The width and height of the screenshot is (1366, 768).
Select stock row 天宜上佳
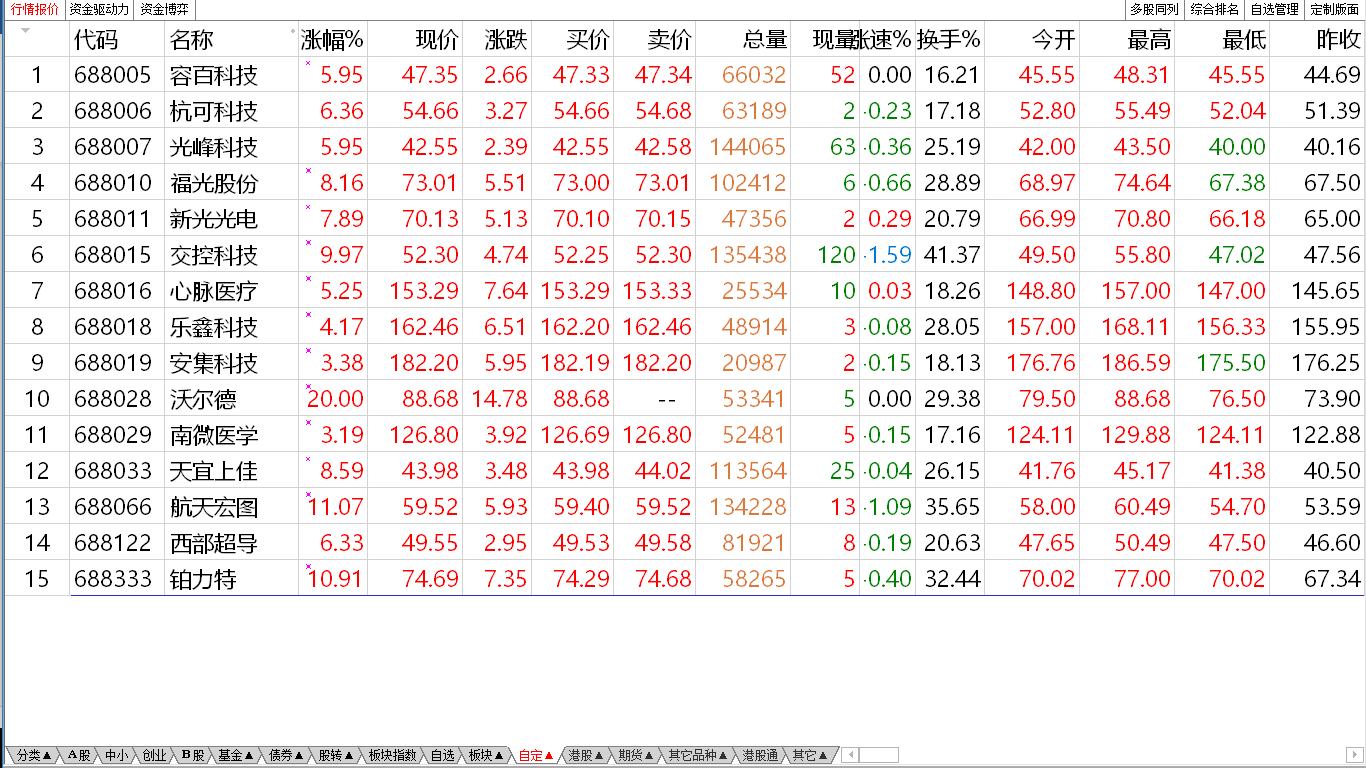coord(683,471)
